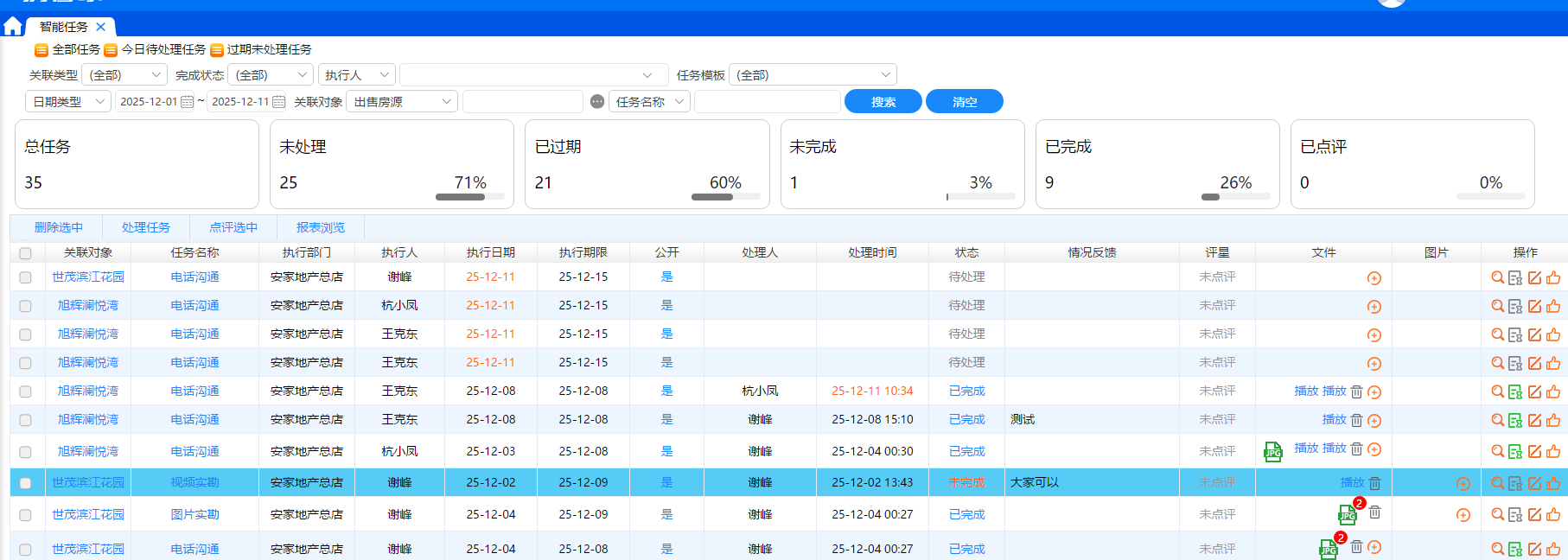Click the home icon in the tab bar
This screenshot has height=560, width=1568.
(13, 27)
